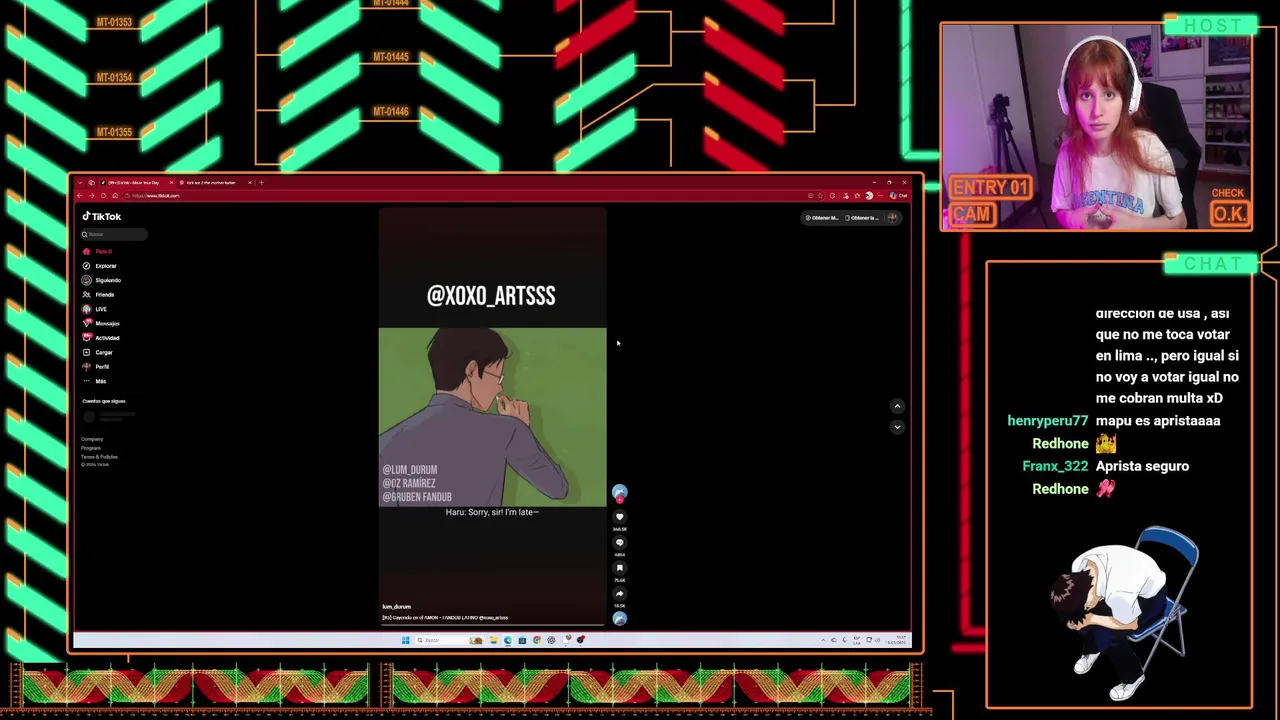This screenshot has width=1280, height=720.
Task: Open the Windows Start menu
Action: click(406, 640)
